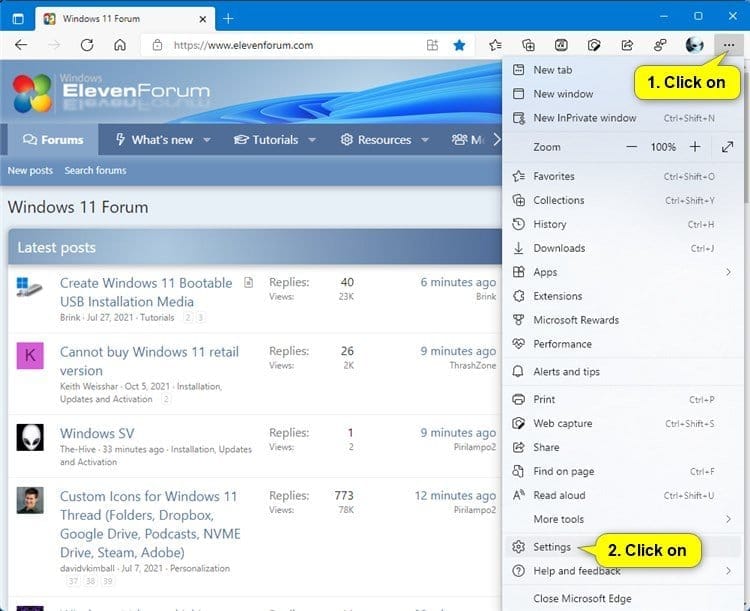The width and height of the screenshot is (750, 611).
Task: Click the purple K avatar
Action: (30, 355)
